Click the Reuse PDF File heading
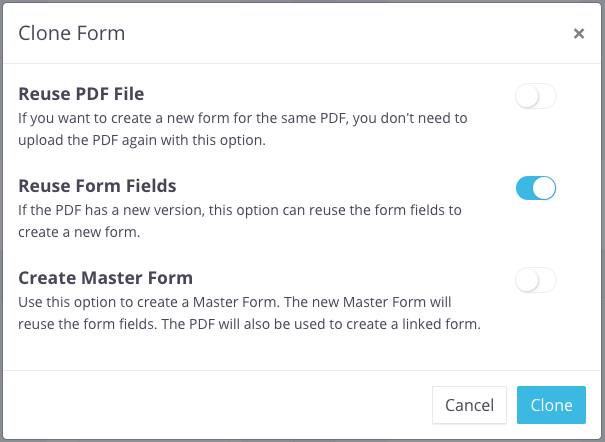The image size is (605, 442). click(x=81, y=94)
